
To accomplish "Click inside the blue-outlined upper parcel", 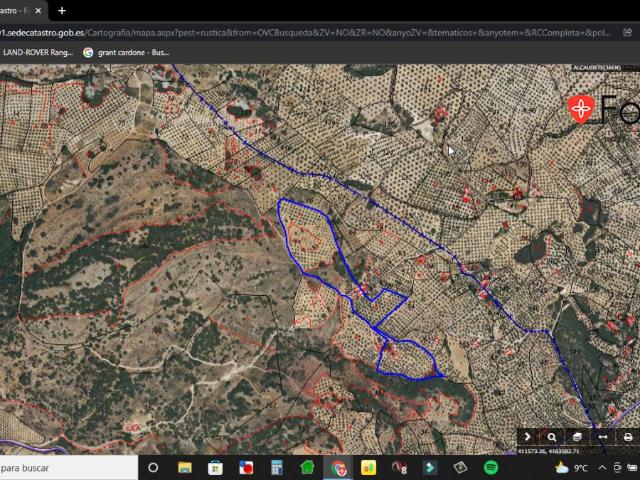I will pos(310,237).
